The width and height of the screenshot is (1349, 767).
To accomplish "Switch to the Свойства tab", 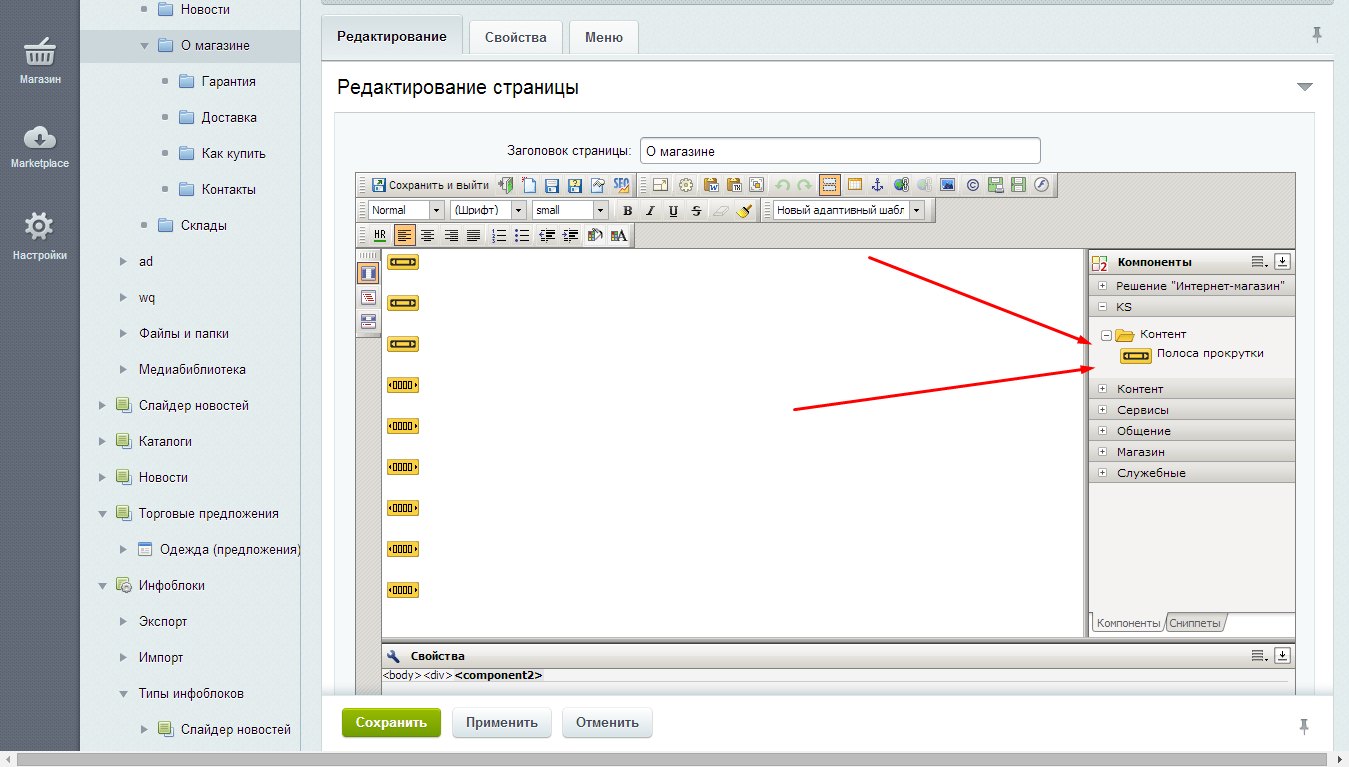I will tap(515, 37).
